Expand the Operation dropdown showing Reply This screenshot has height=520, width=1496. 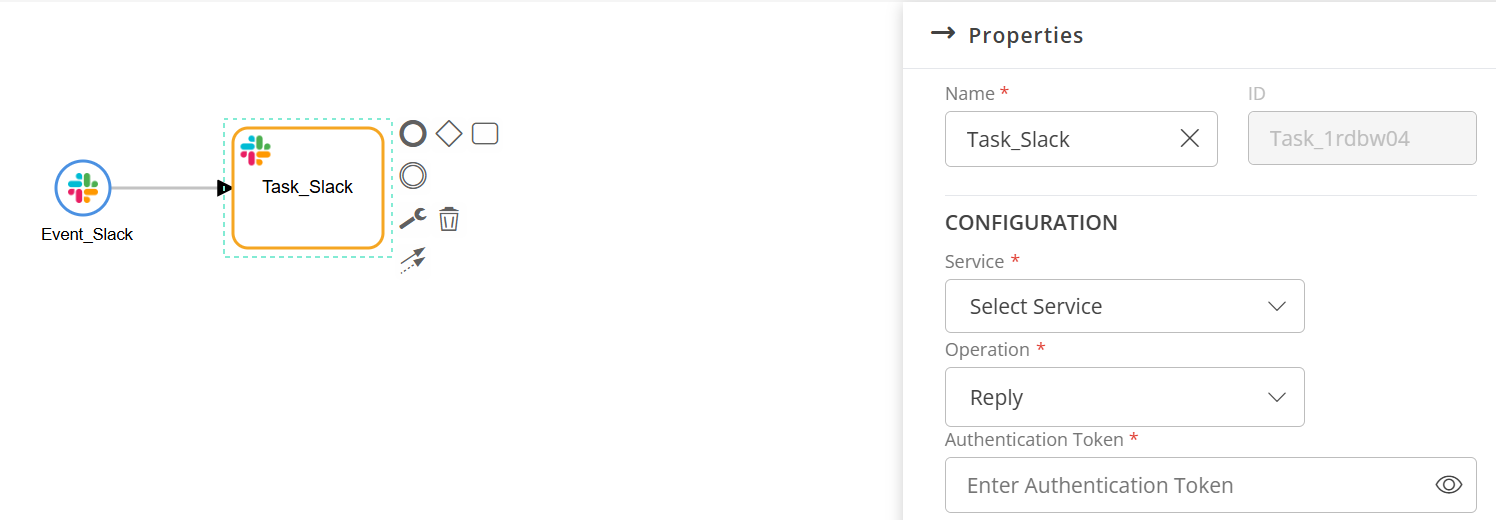pyautogui.click(x=1124, y=397)
